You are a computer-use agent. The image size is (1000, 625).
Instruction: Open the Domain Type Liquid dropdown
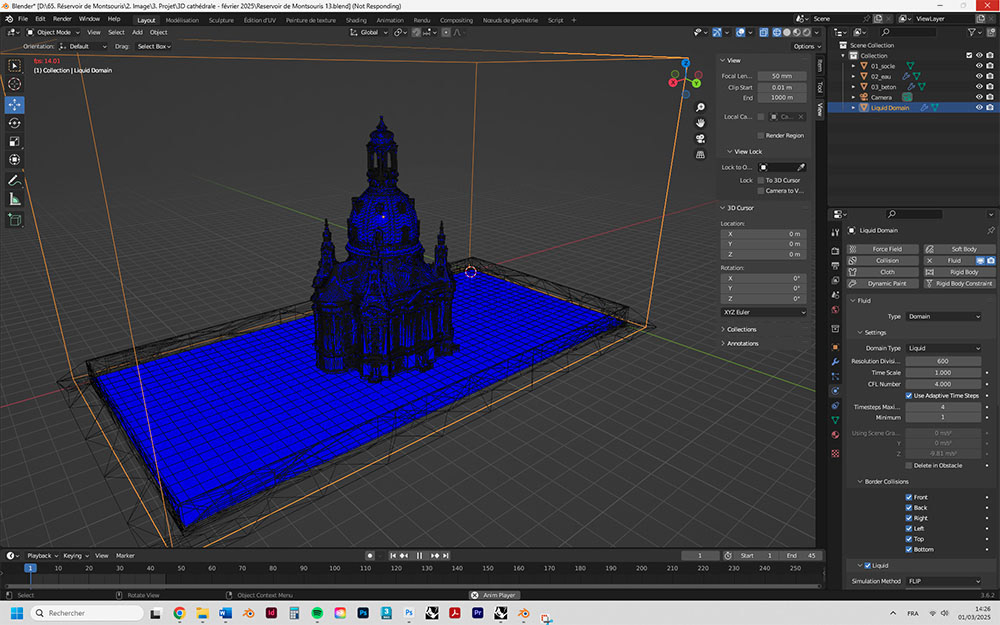tap(943, 348)
